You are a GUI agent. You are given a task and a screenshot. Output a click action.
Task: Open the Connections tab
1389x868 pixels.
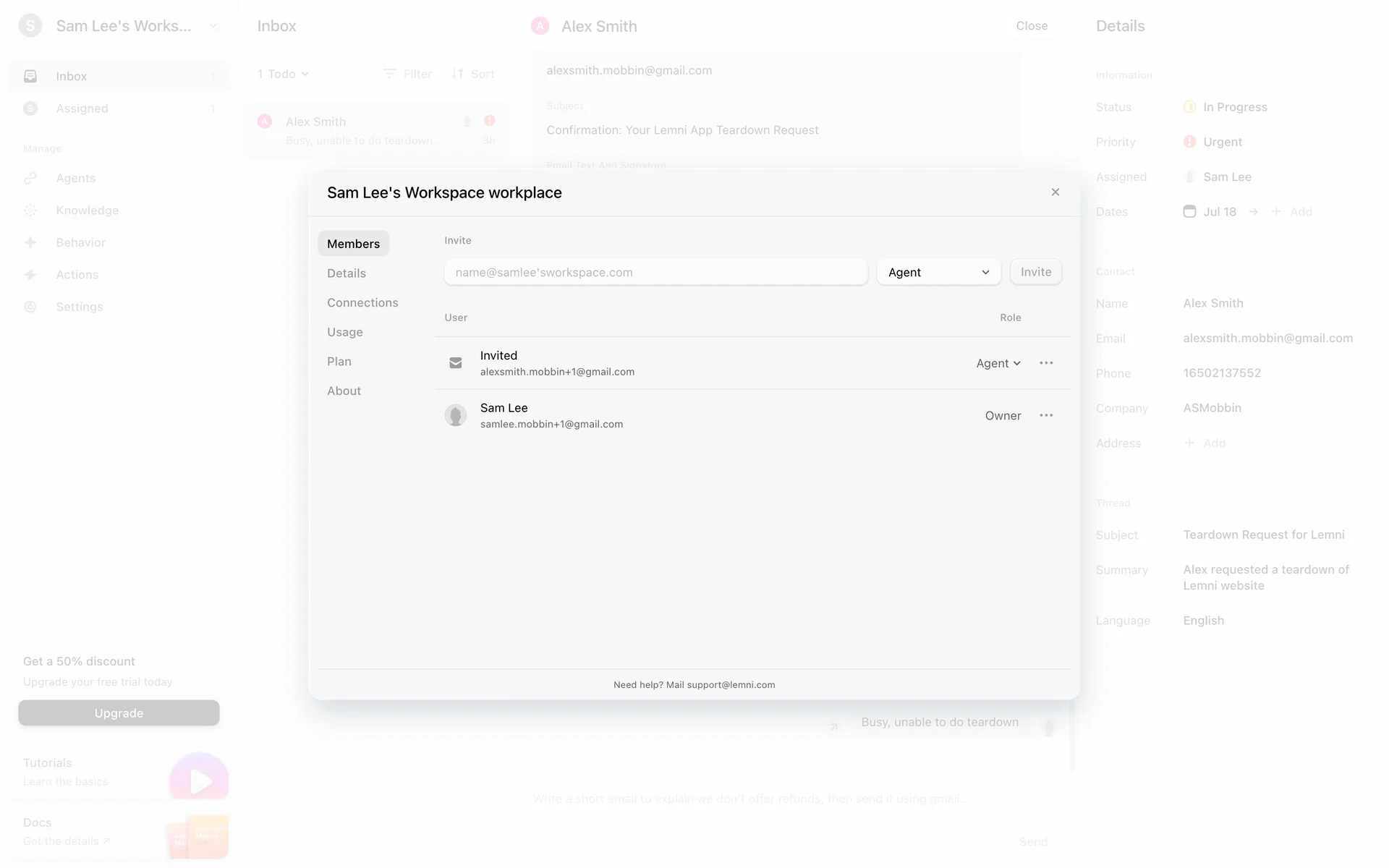coord(362,303)
